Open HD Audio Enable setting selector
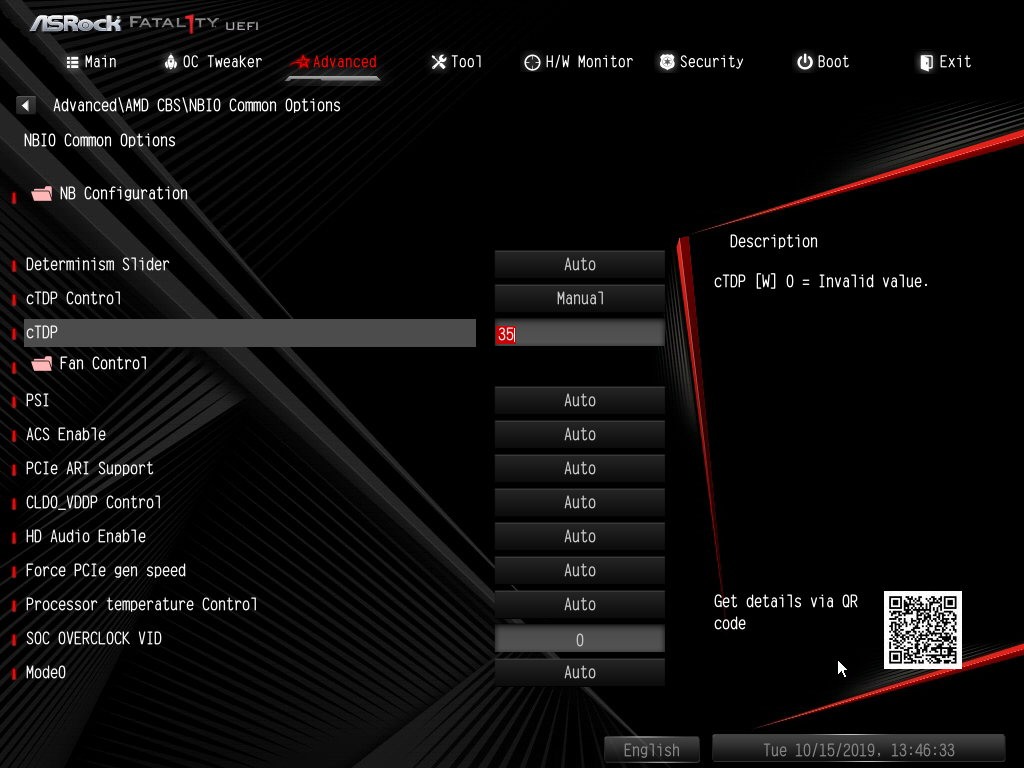Viewport: 1024px width, 768px height. 579,537
